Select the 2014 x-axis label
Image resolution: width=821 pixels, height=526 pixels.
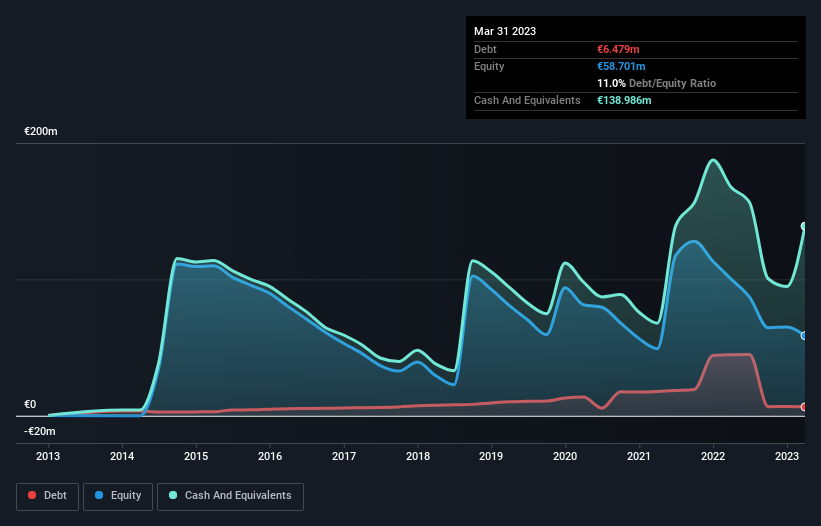[122, 456]
